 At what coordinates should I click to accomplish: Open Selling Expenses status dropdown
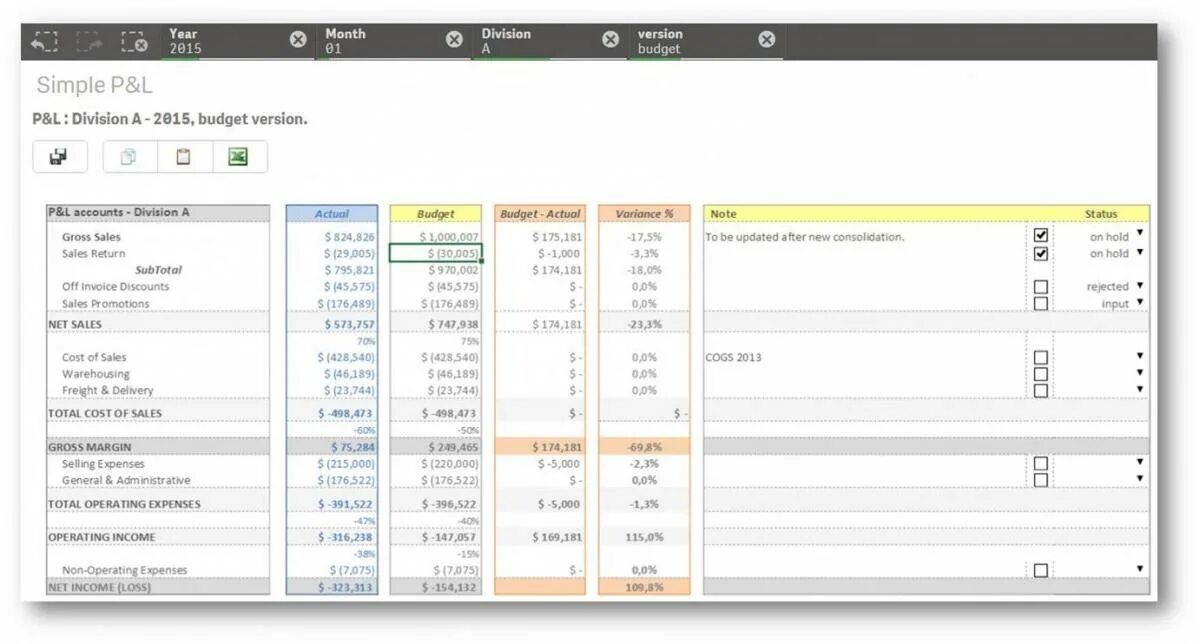click(x=1139, y=462)
